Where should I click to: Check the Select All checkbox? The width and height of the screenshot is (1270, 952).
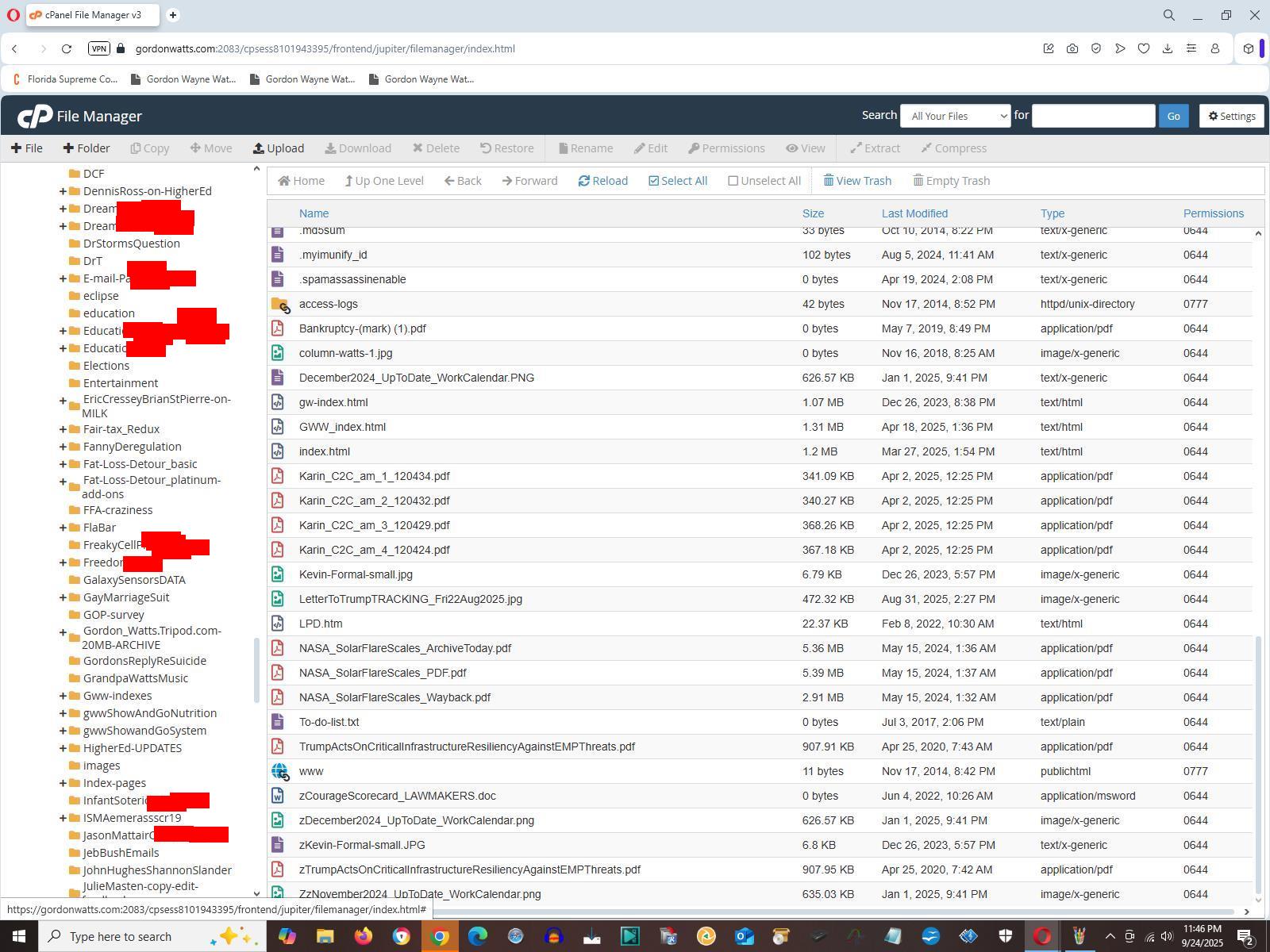(653, 181)
